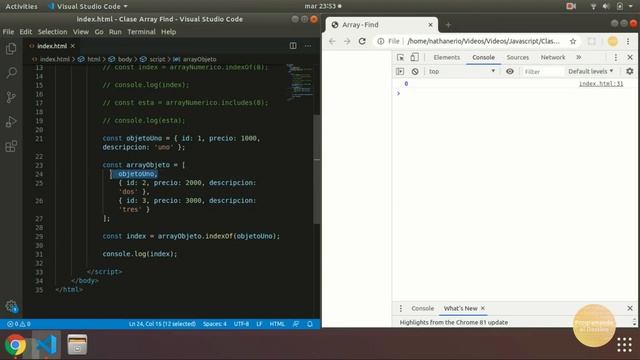The height and width of the screenshot is (360, 640).
Task: Click the Chrome profile avatar
Action: (x=613, y=41)
